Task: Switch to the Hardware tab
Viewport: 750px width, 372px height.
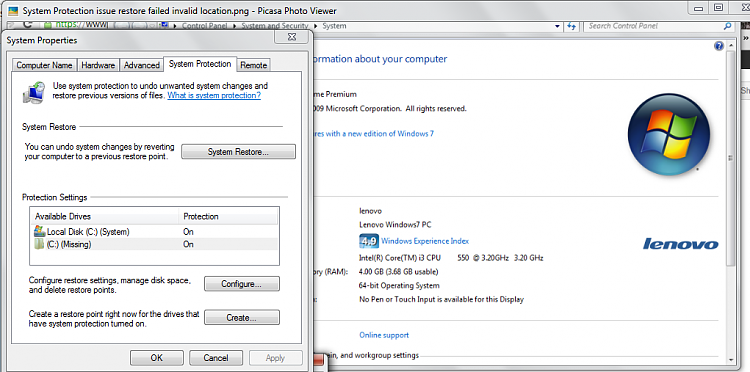Action: point(98,66)
